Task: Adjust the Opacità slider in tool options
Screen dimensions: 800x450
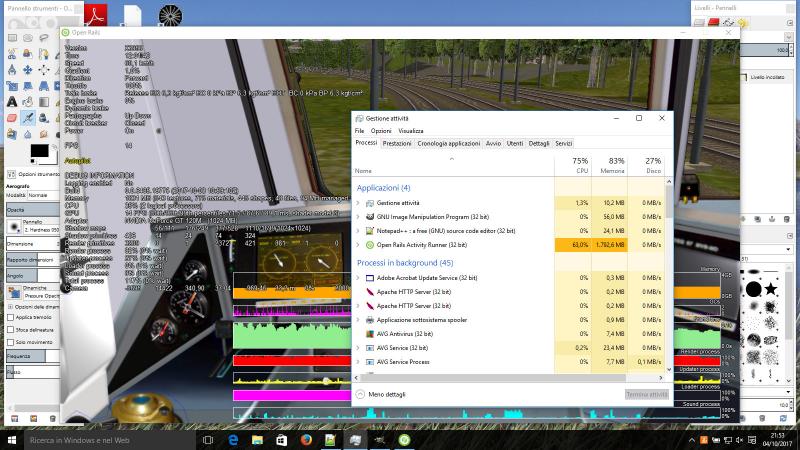Action: (x=33, y=210)
